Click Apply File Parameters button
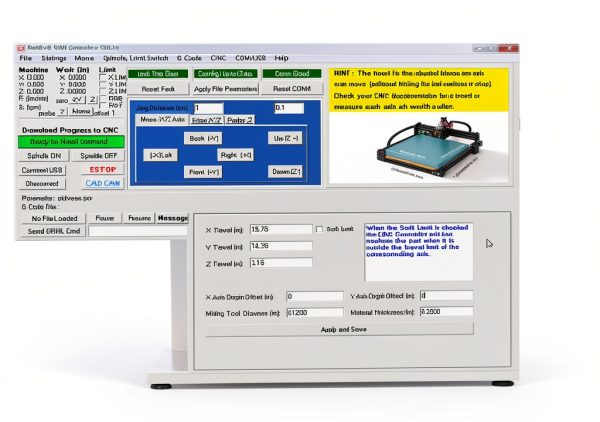 225,89
